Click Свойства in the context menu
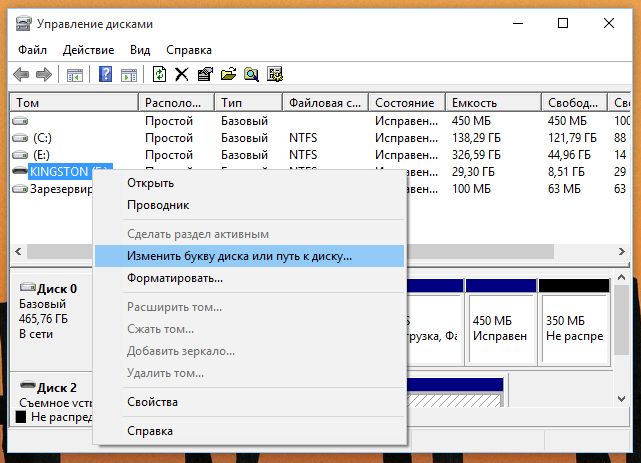The image size is (641, 463). [x=152, y=402]
